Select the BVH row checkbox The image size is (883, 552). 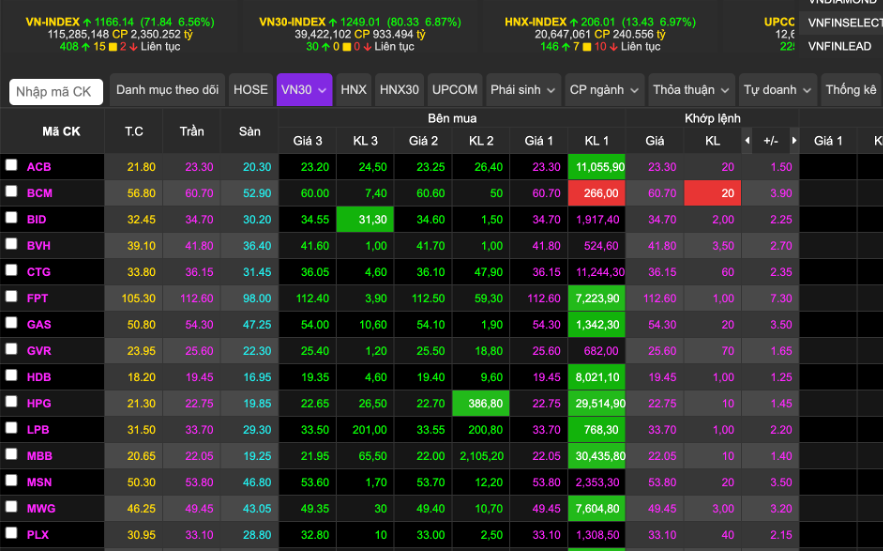pyautogui.click(x=11, y=244)
